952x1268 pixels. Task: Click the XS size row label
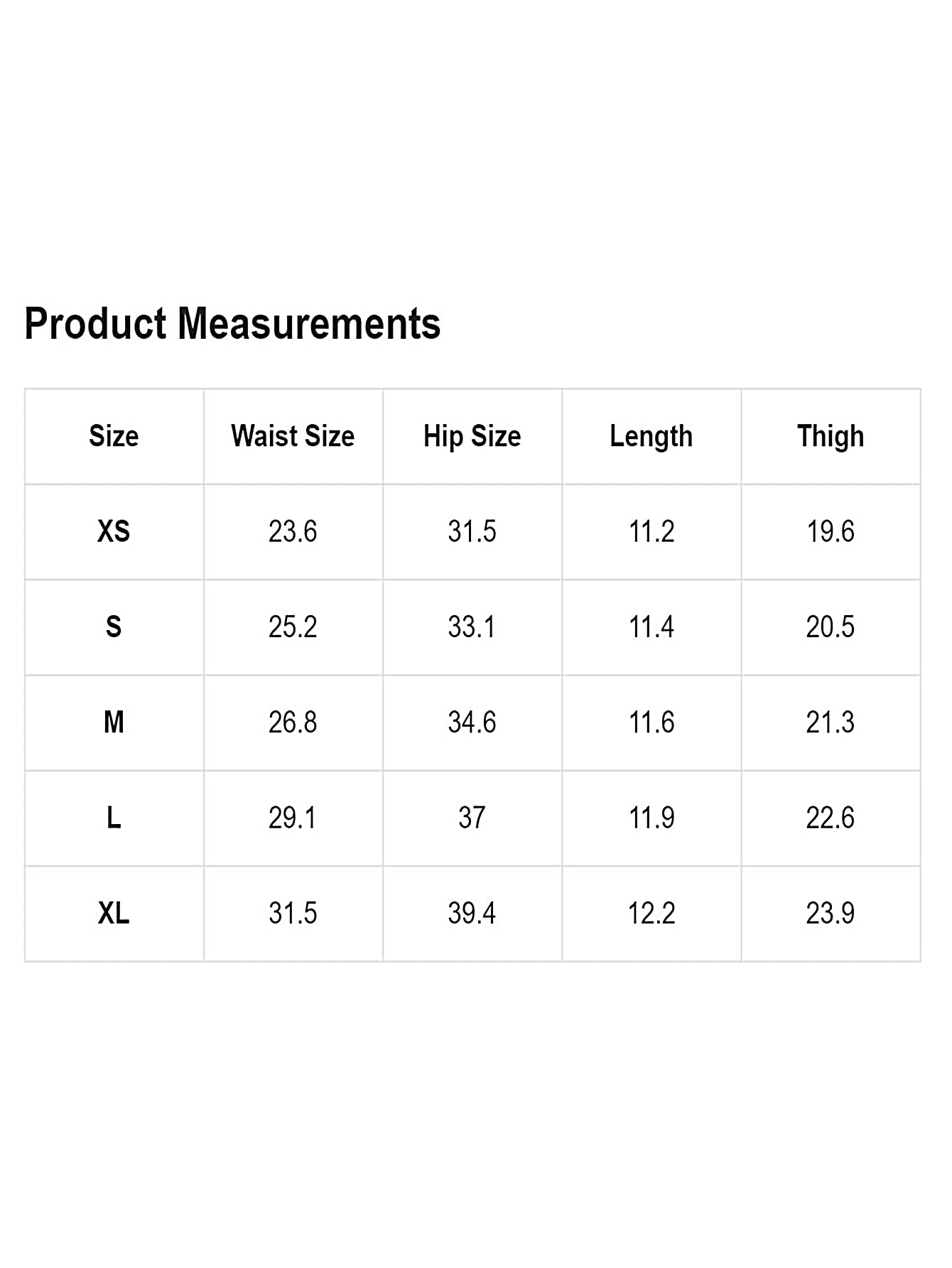[114, 531]
